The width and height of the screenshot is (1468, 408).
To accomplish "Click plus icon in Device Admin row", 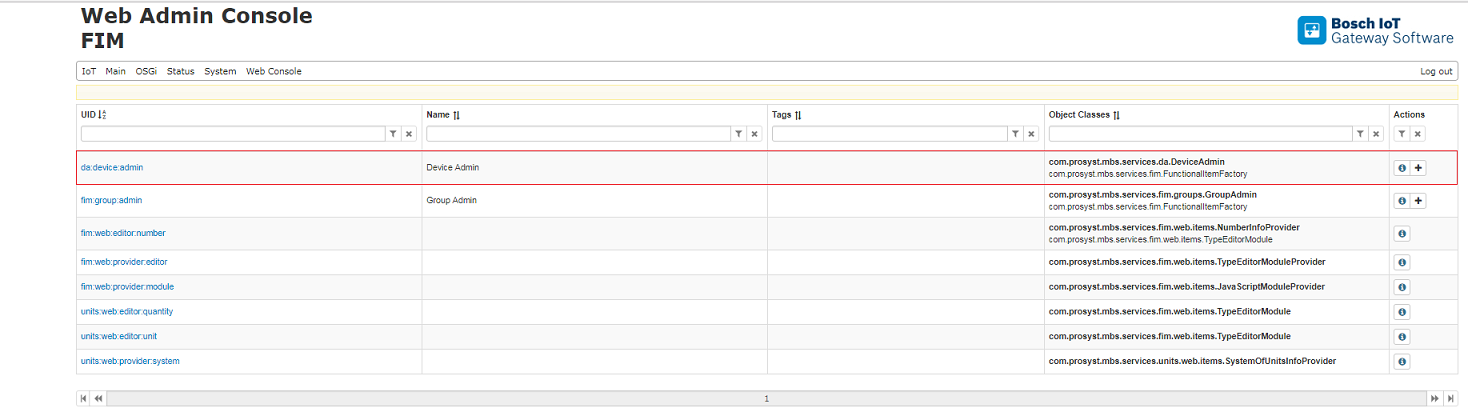I will [1418, 168].
